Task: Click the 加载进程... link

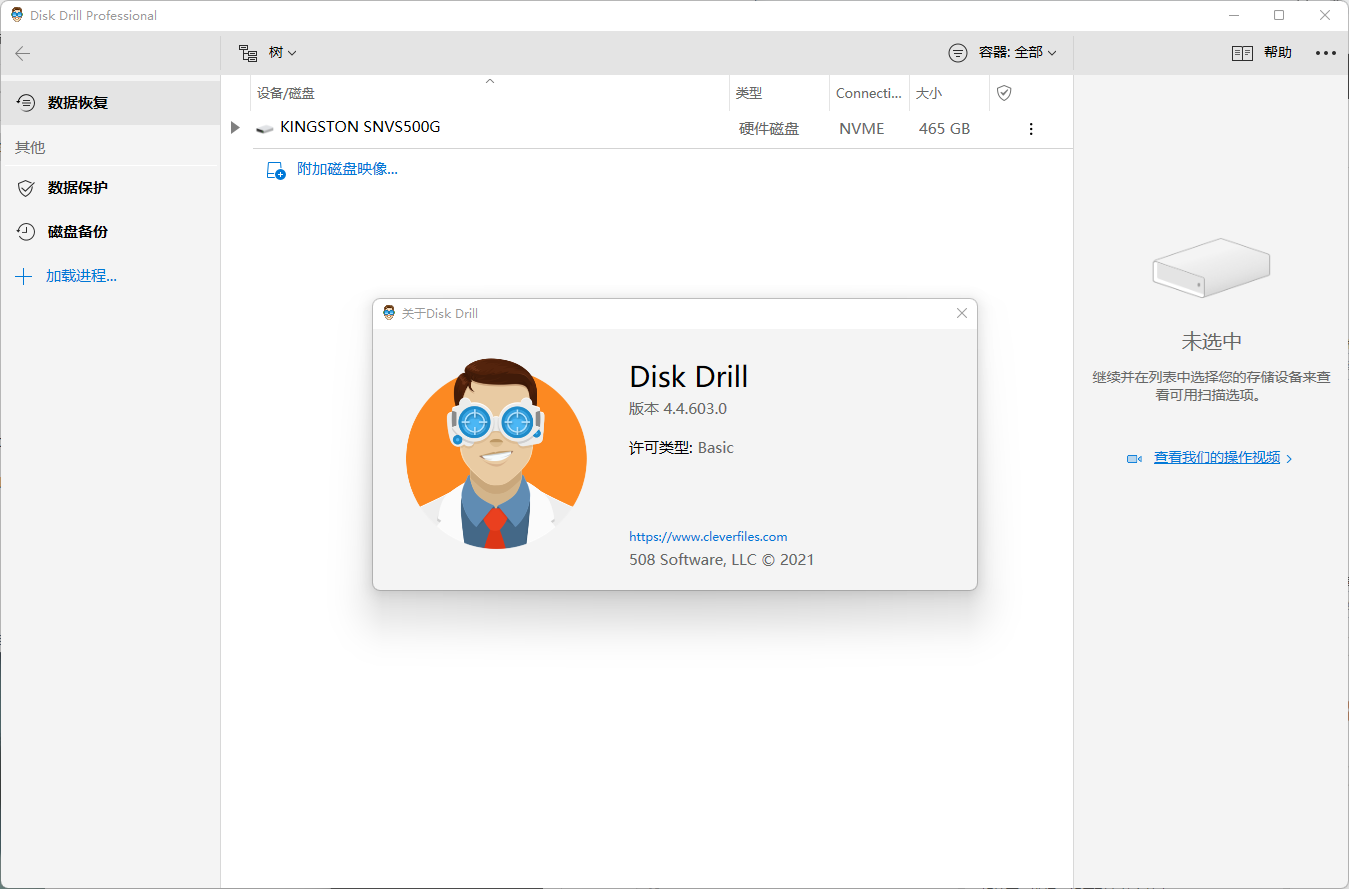Action: coord(81,276)
